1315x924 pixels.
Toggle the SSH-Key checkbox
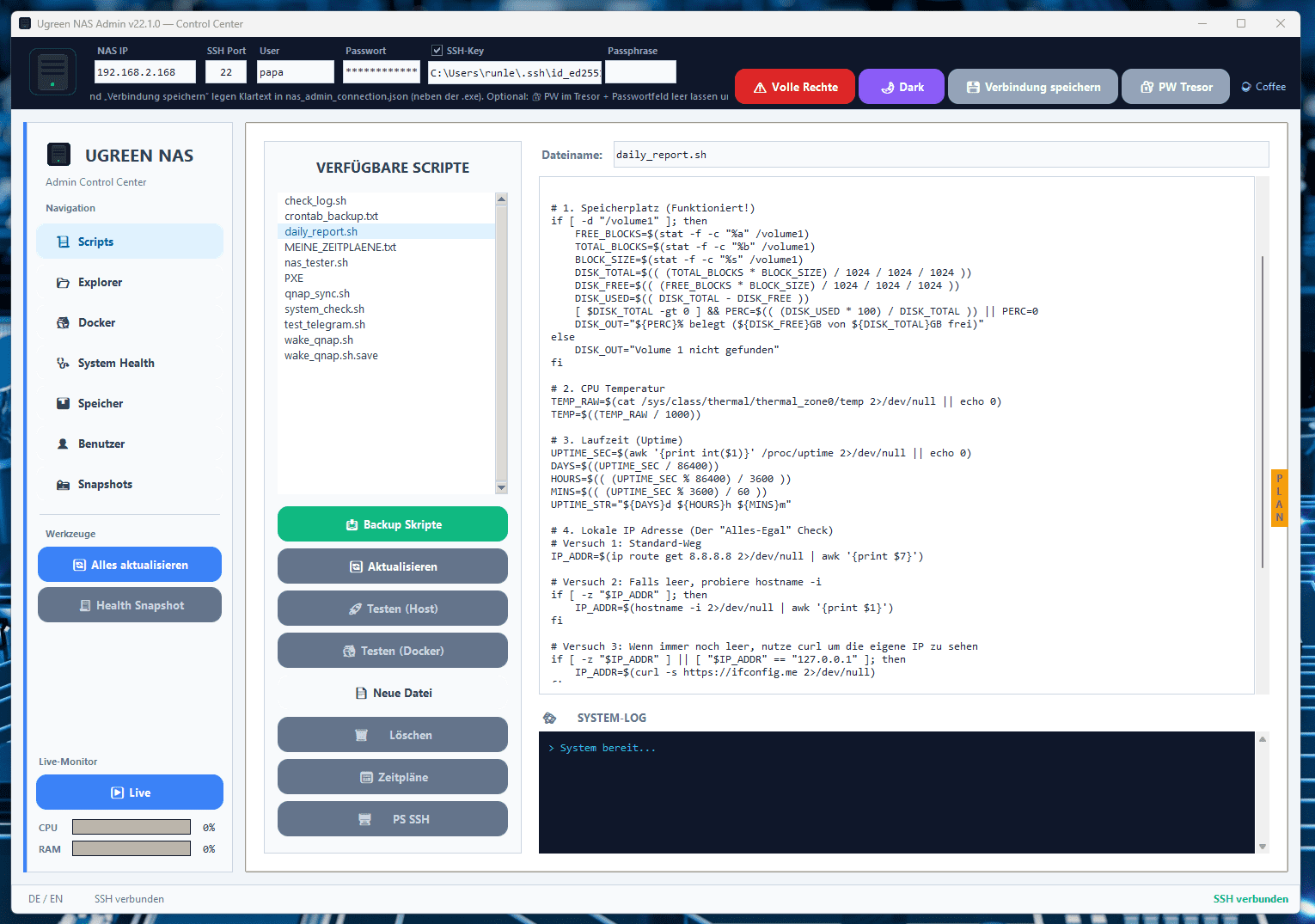[437, 51]
